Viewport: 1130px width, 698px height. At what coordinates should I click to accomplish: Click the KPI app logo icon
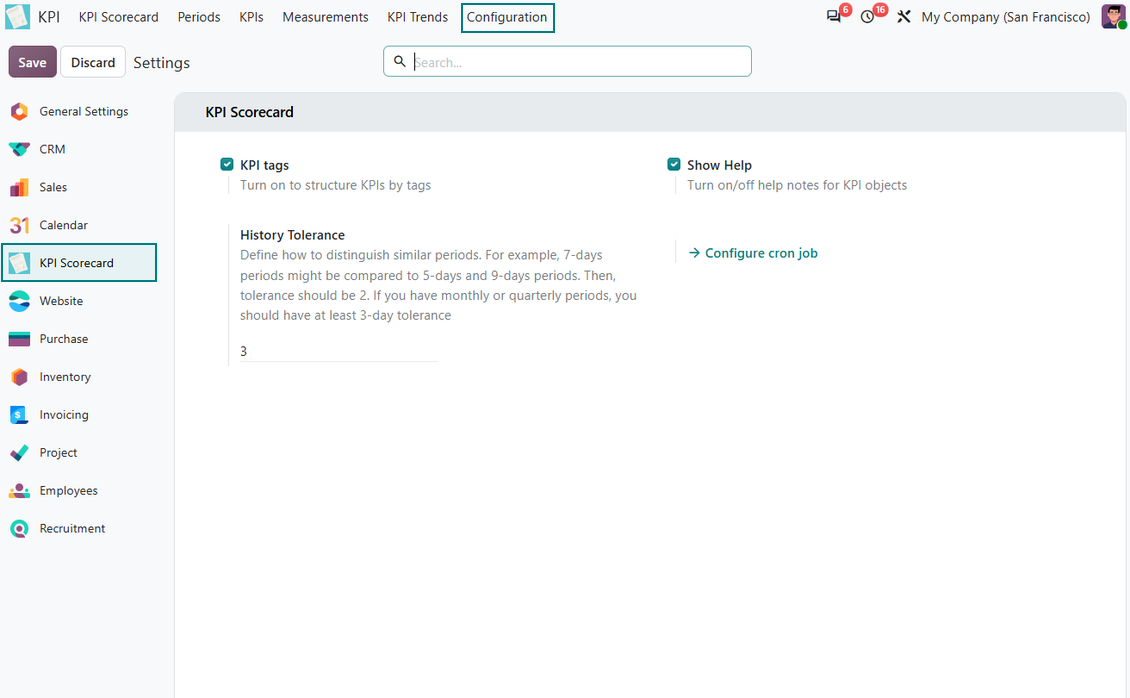[17, 17]
